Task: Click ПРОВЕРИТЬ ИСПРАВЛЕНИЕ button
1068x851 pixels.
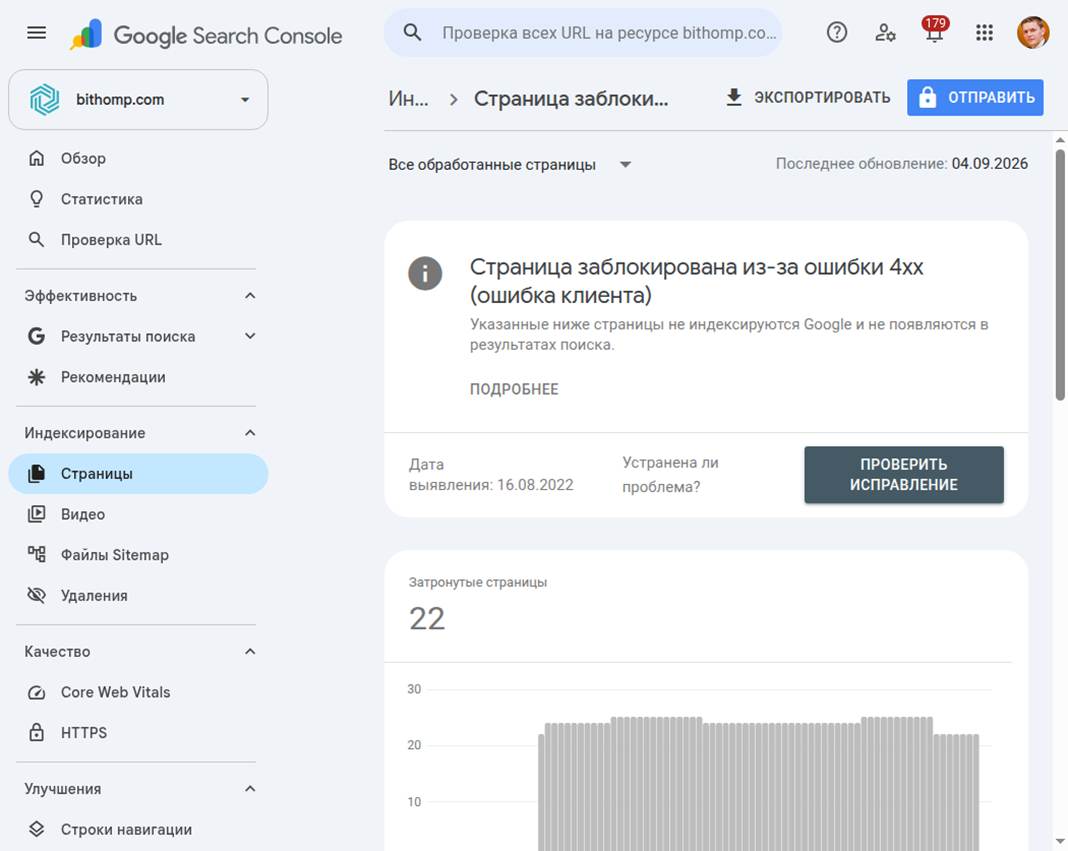Action: [904, 475]
